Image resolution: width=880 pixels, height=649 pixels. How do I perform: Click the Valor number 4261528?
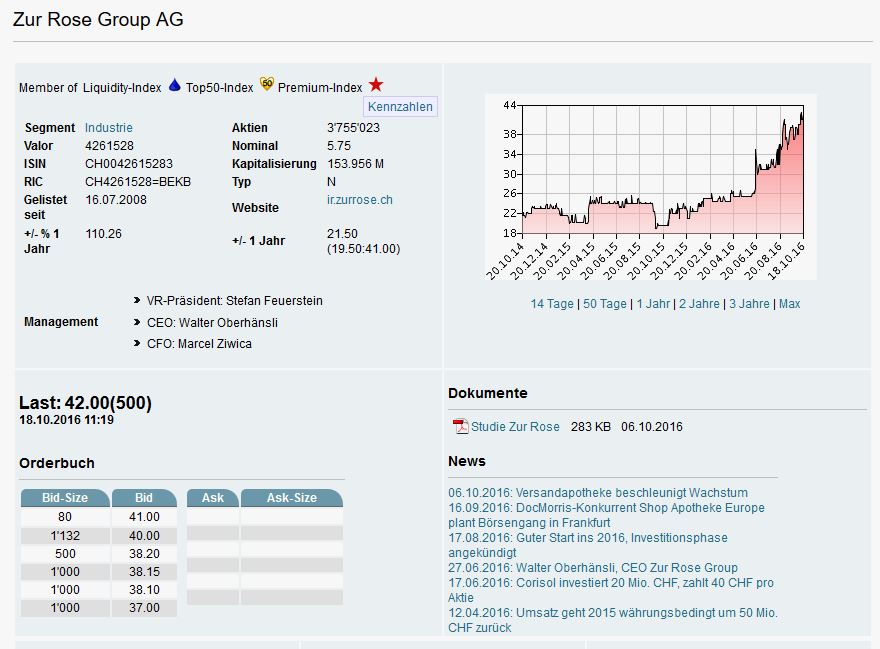(109, 146)
